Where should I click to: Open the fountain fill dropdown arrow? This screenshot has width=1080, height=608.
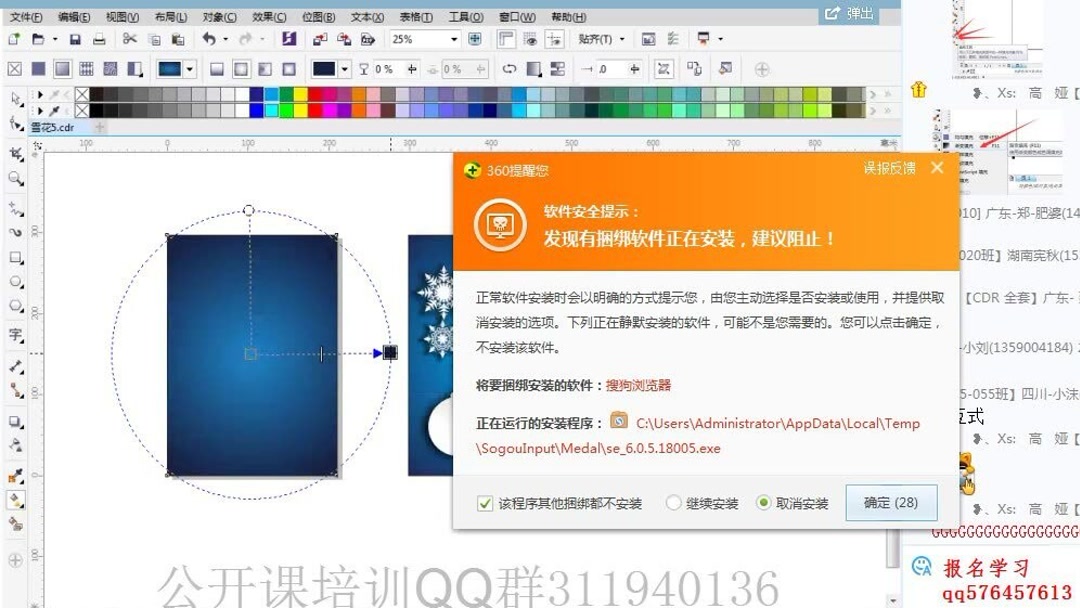tap(189, 69)
